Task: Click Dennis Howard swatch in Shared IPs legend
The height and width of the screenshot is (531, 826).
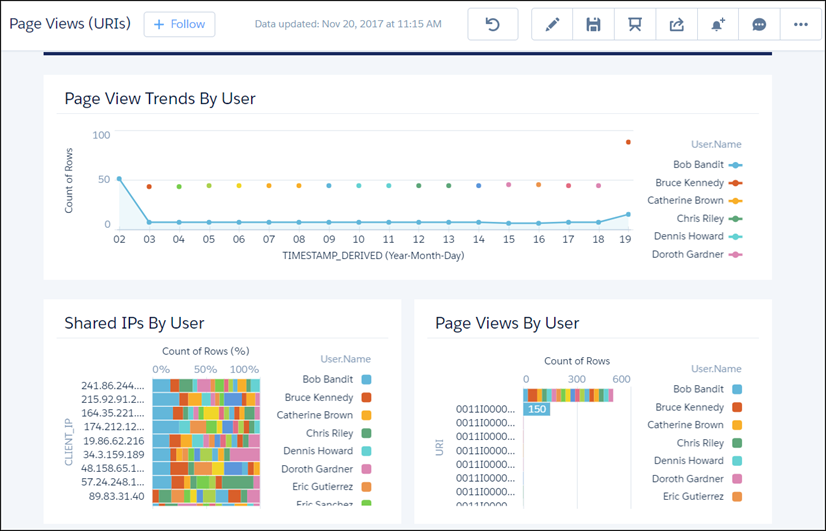Action: 367,451
